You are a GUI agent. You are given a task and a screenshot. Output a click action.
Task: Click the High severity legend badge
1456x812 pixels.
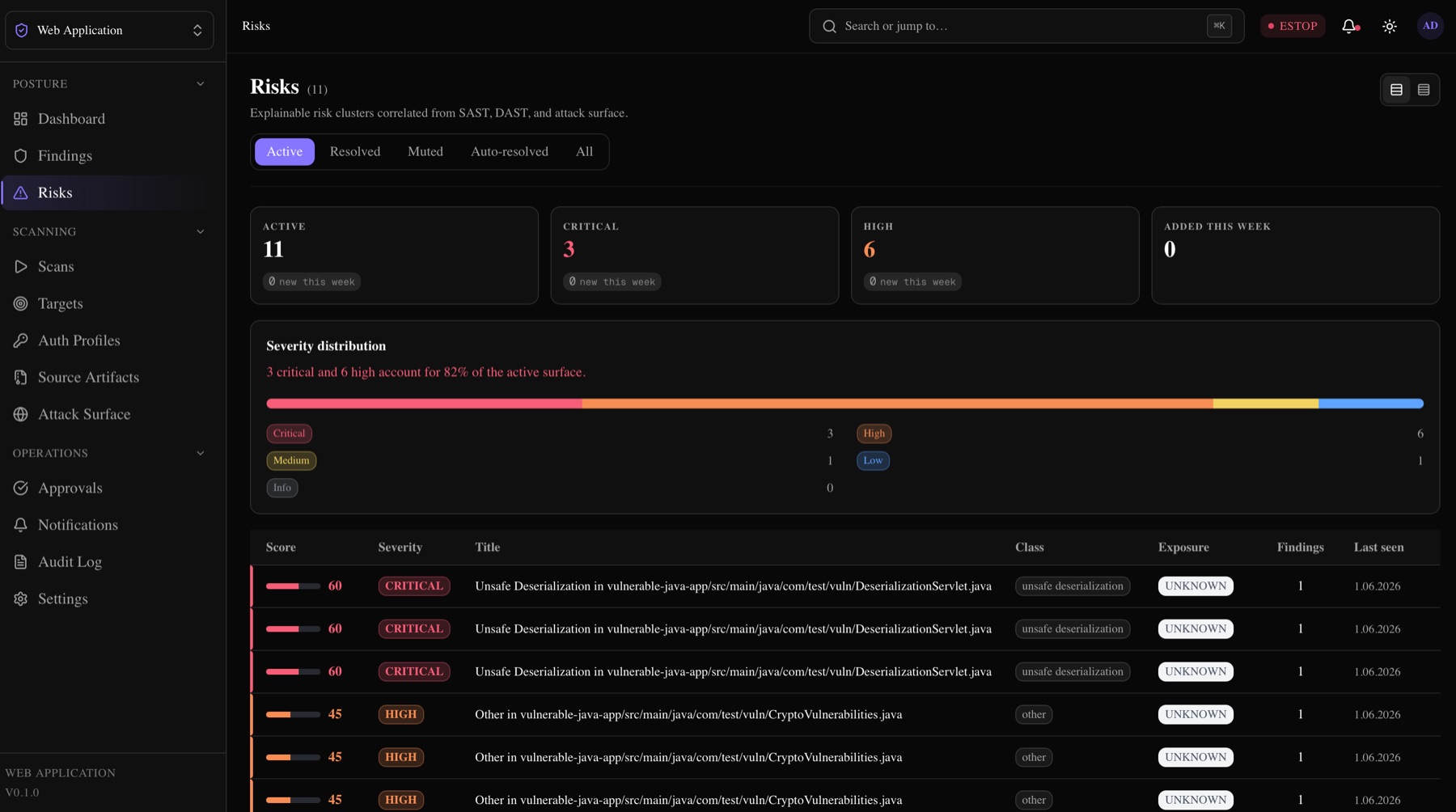(x=874, y=433)
